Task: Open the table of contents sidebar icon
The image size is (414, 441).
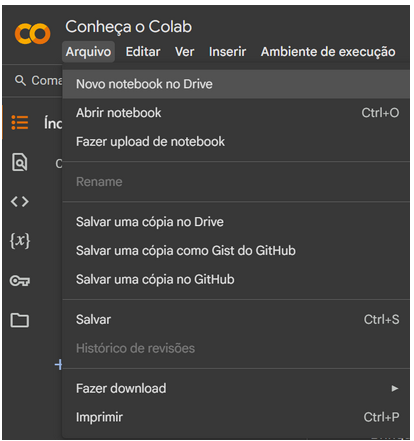Action: pos(20,122)
